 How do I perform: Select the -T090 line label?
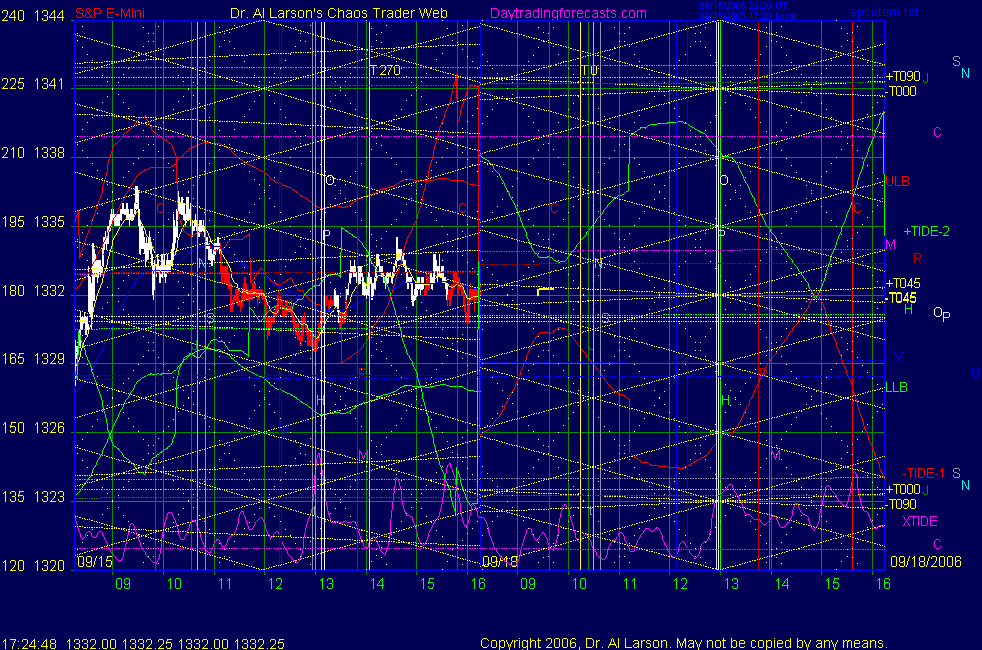pos(901,504)
